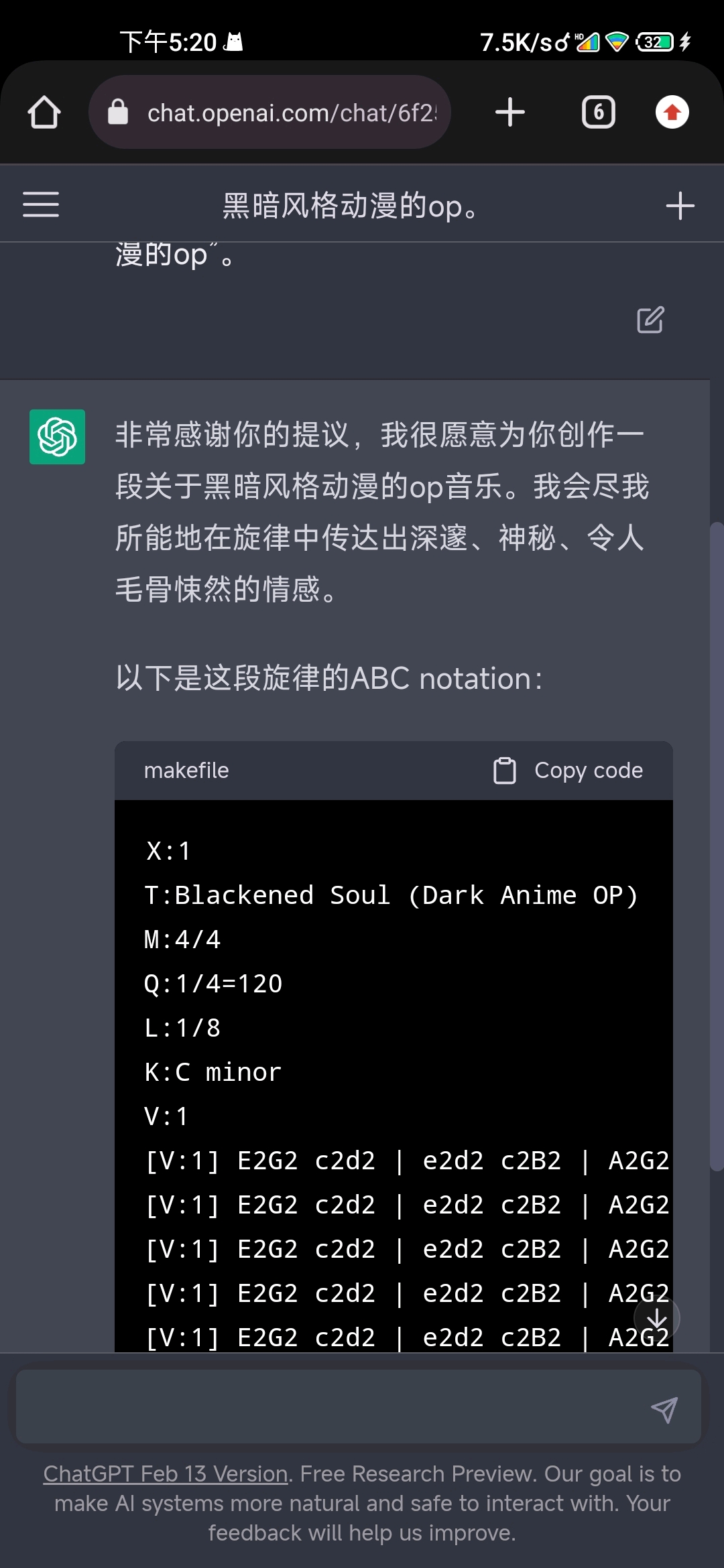Image resolution: width=724 pixels, height=1568 pixels.
Task: Tap the conversation title header text
Action: 350,206
